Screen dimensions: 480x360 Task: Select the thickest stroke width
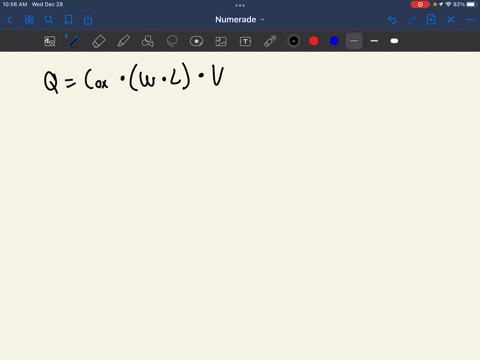pyautogui.click(x=394, y=41)
